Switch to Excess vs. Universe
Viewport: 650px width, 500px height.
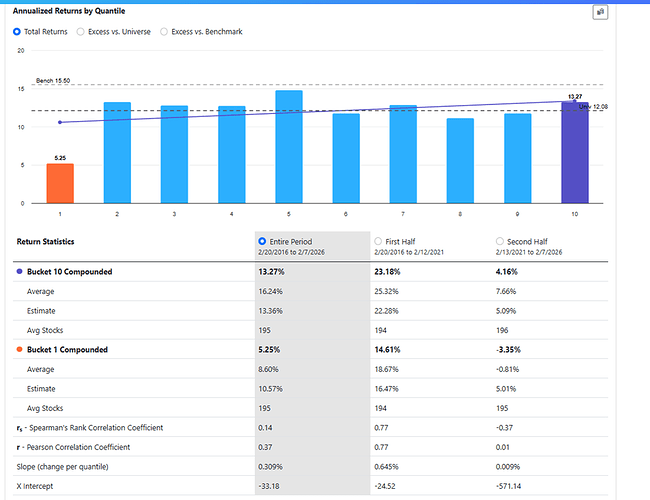pos(81,32)
